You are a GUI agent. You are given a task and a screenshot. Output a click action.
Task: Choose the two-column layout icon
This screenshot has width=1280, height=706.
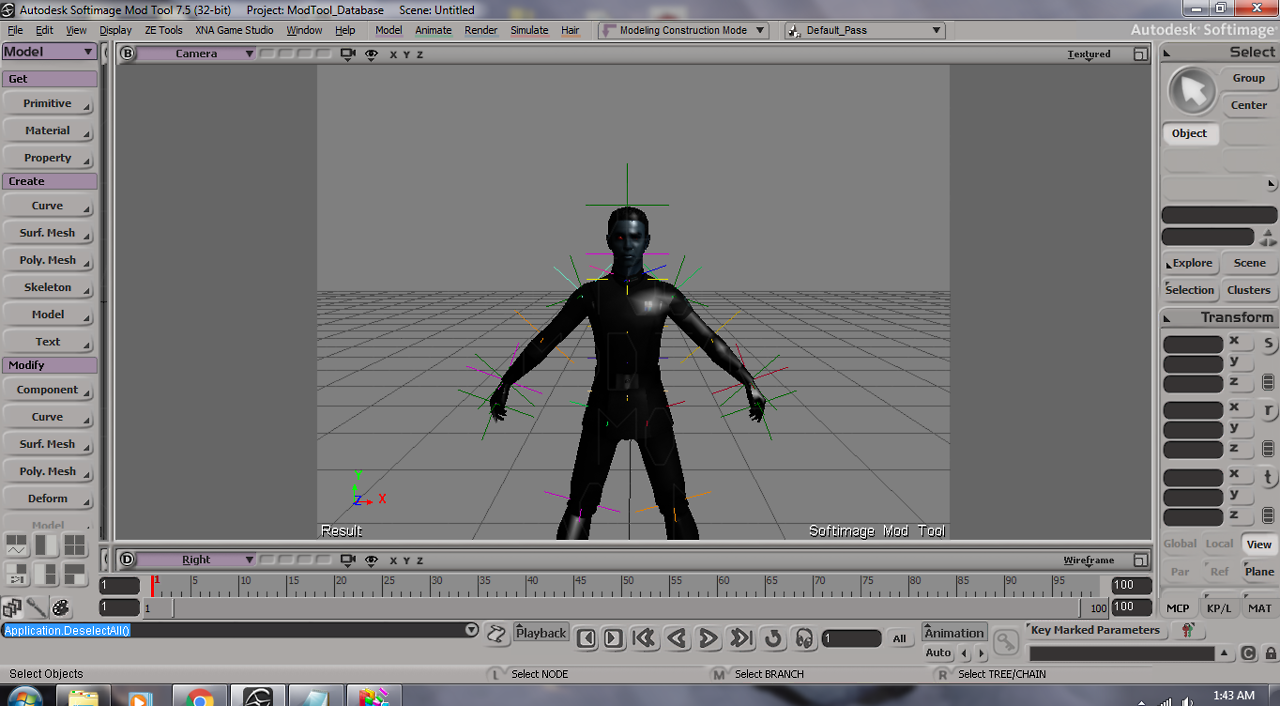coord(46,545)
